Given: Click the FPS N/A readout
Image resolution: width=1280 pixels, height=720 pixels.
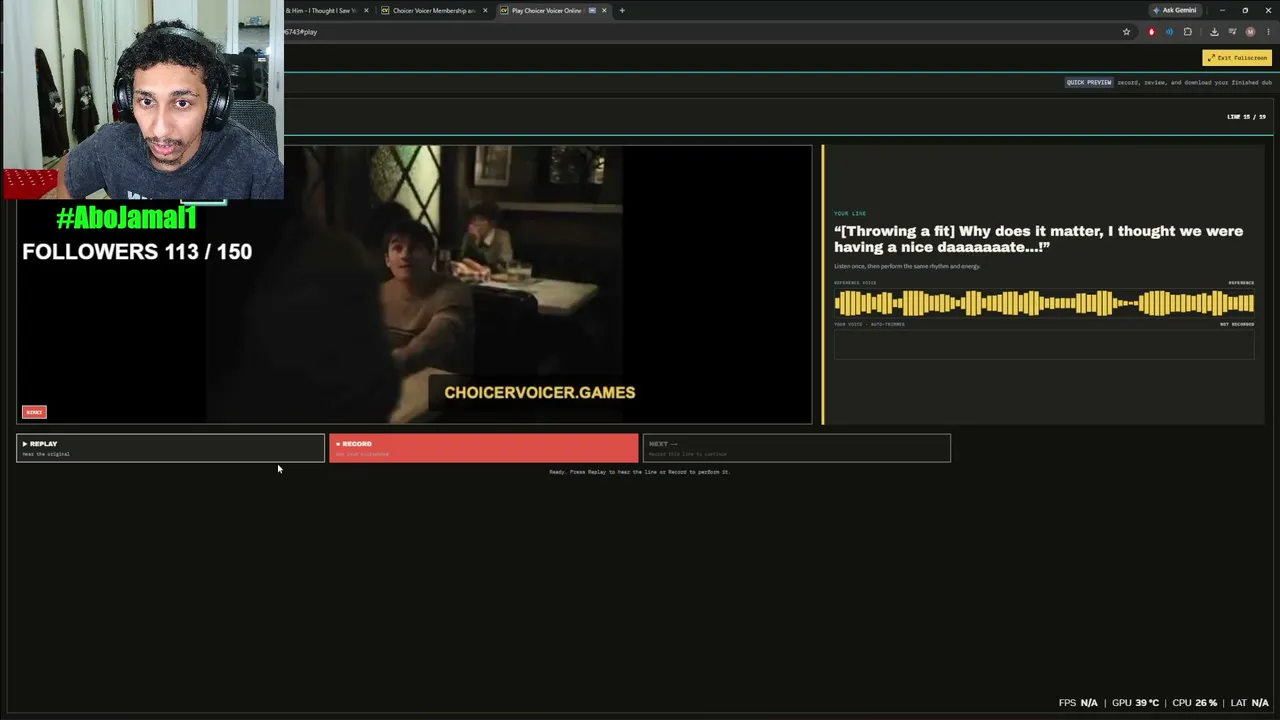Looking at the screenshot, I should coord(1078,703).
